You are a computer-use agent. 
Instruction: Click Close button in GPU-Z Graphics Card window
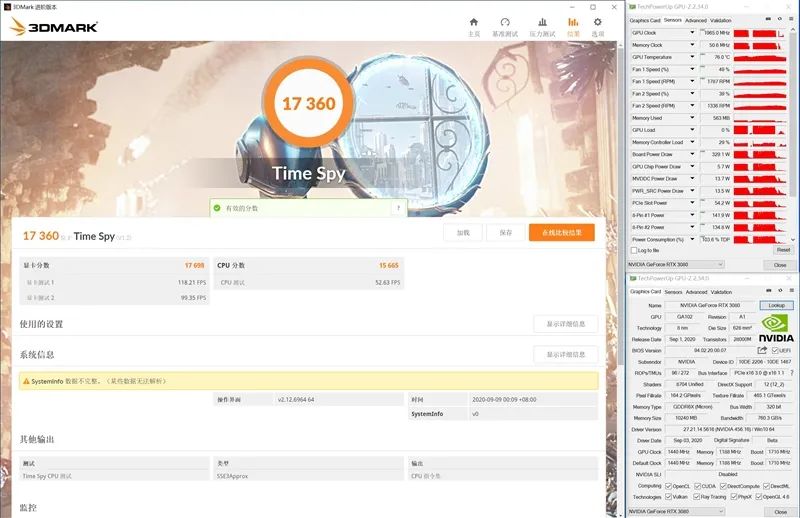(x=780, y=511)
